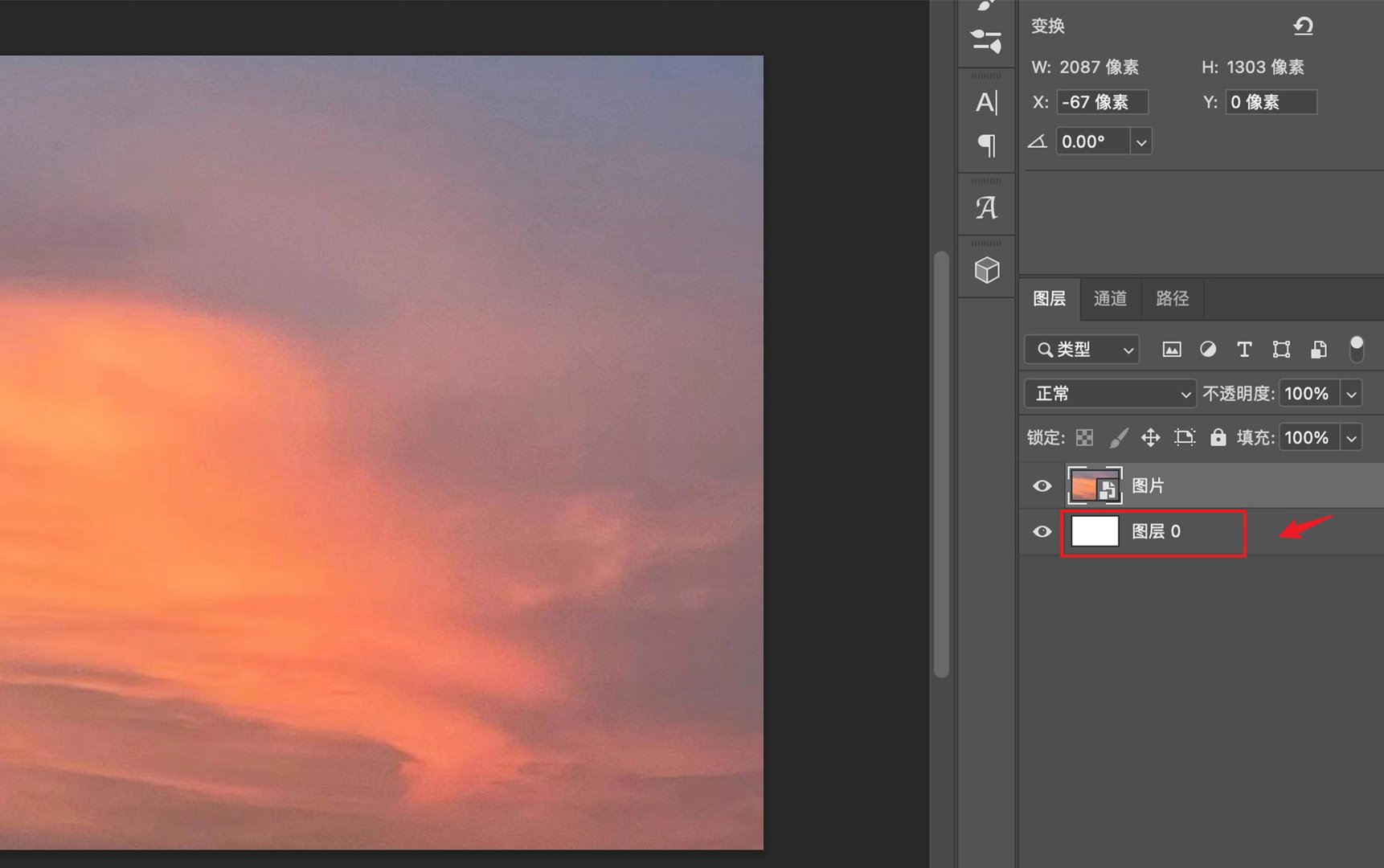Screen dimensions: 1384x868
Task: Switch to the 通道 tab
Action: coord(1110,299)
